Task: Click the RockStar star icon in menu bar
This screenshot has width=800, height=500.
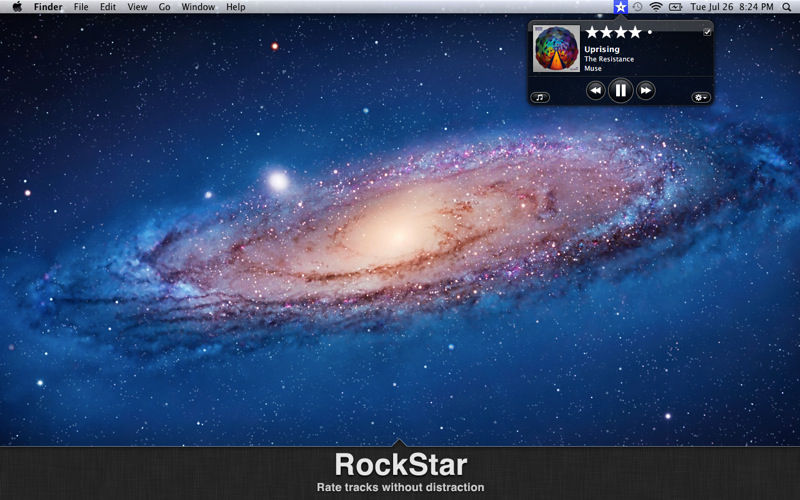Action: tap(621, 7)
